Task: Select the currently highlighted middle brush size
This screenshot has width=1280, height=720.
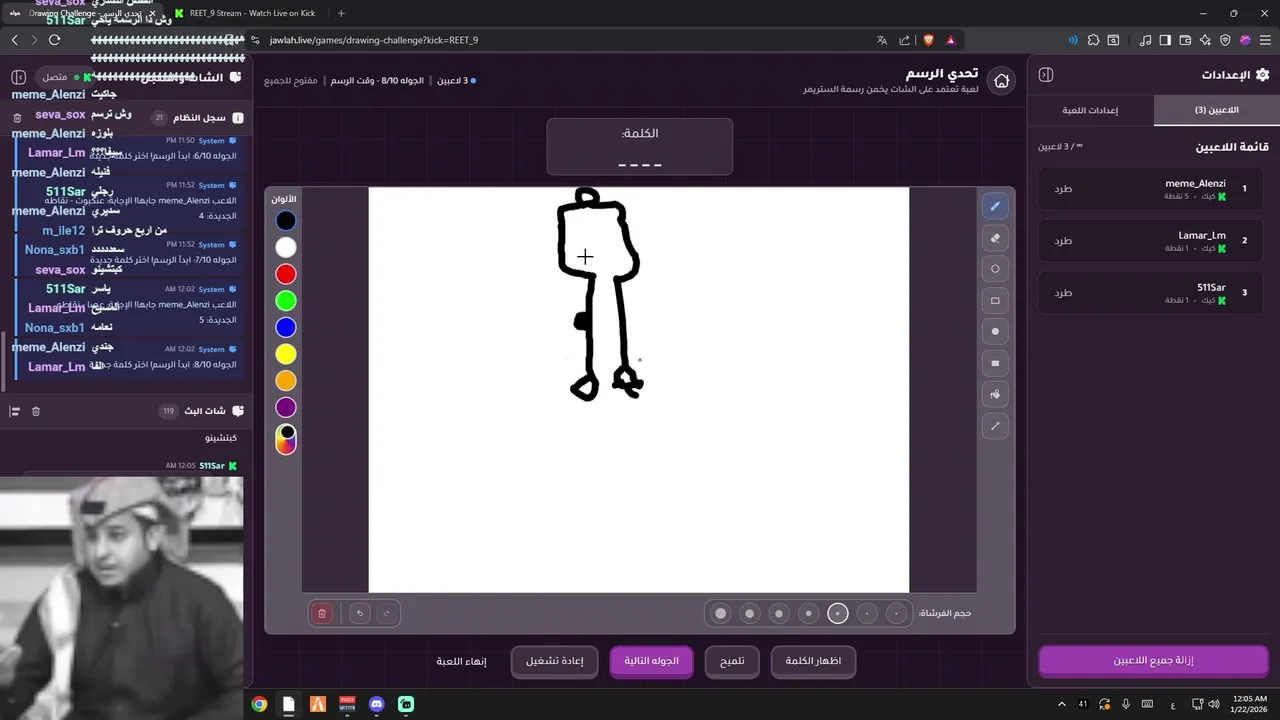Action: (x=838, y=613)
